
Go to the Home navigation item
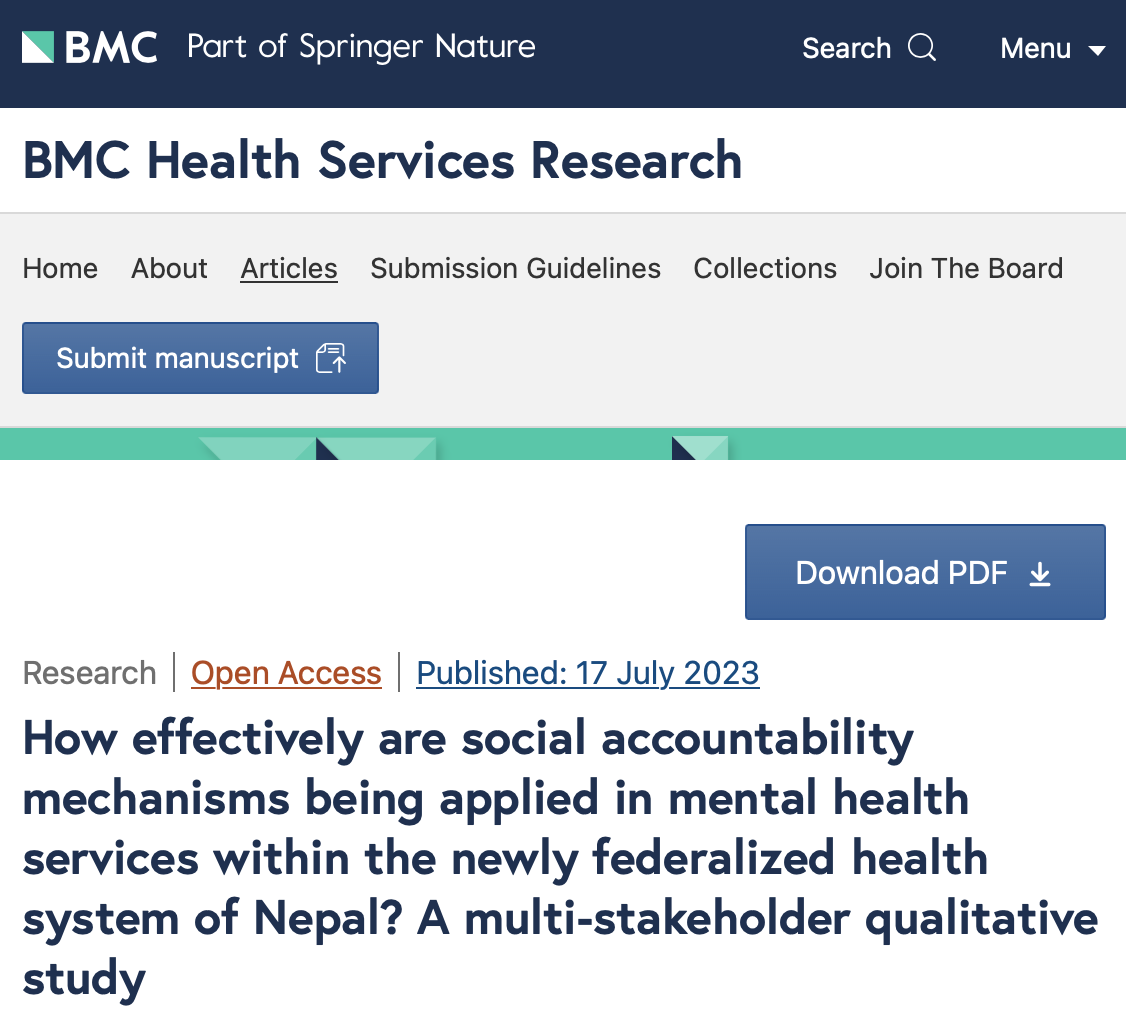60,268
